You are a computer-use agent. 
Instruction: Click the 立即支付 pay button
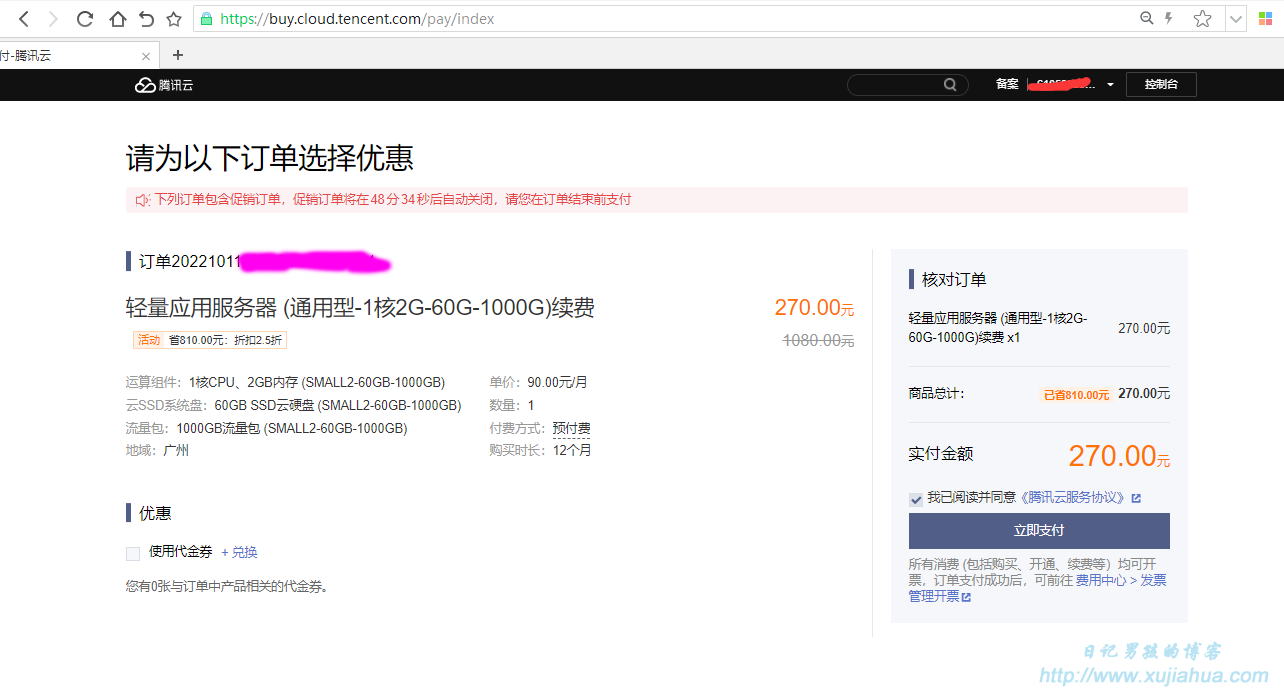click(x=1039, y=531)
